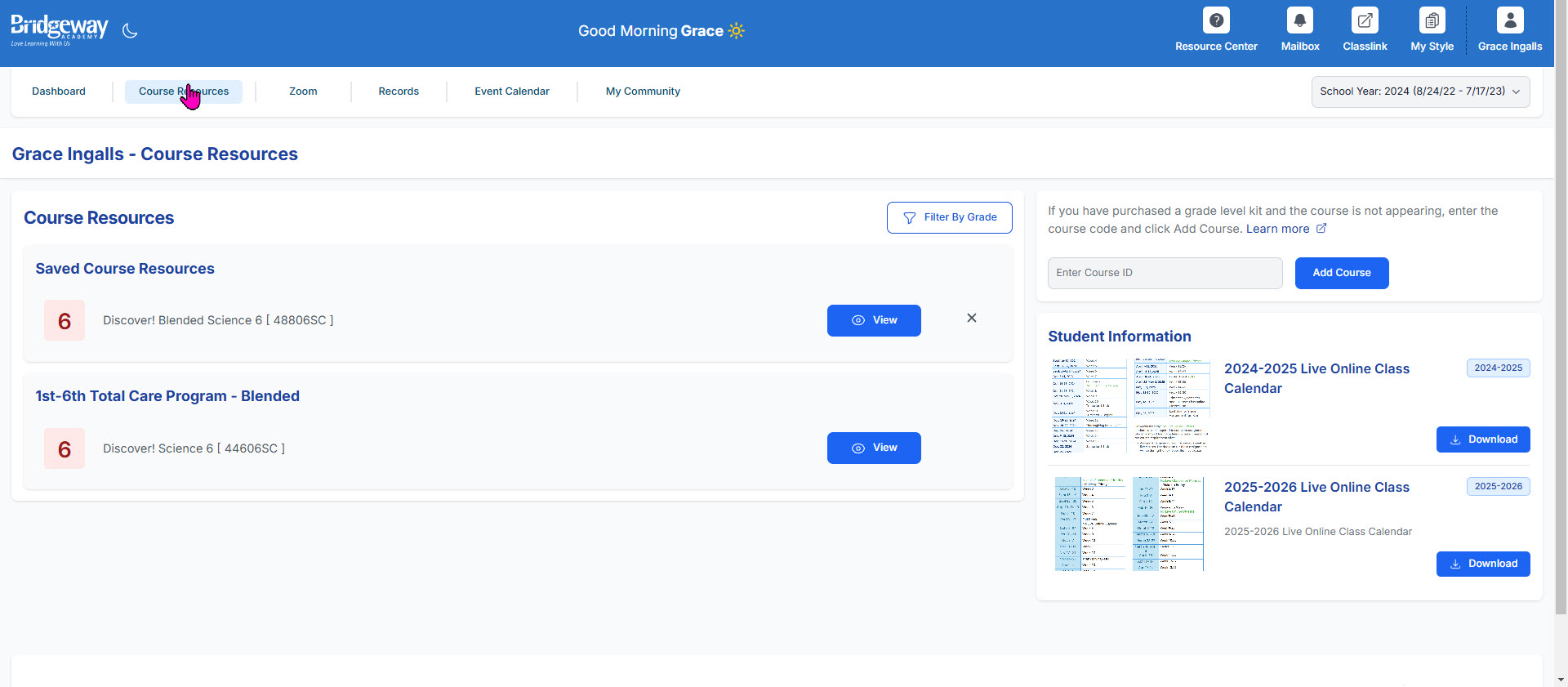
Task: Click the Add Course button
Action: (x=1342, y=273)
